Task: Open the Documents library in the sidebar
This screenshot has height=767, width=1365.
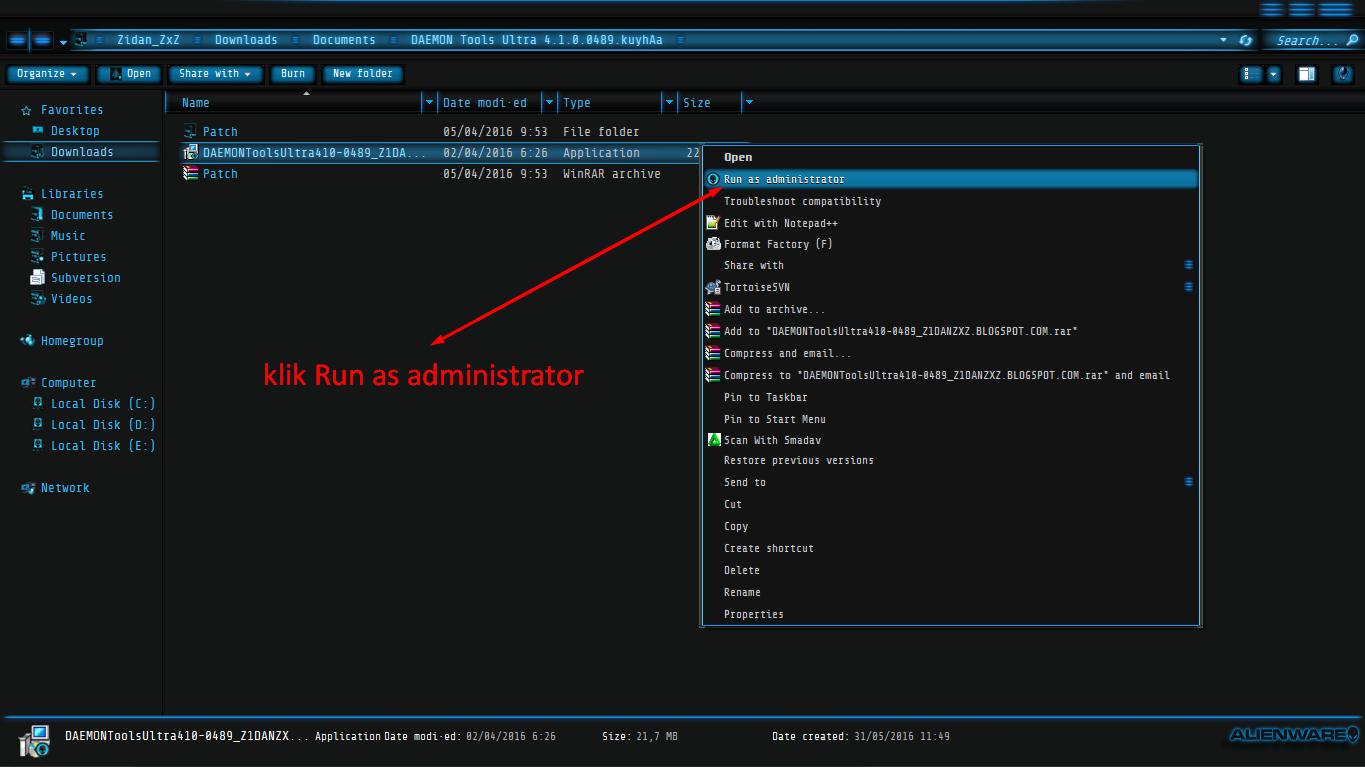Action: pyautogui.click(x=82, y=215)
